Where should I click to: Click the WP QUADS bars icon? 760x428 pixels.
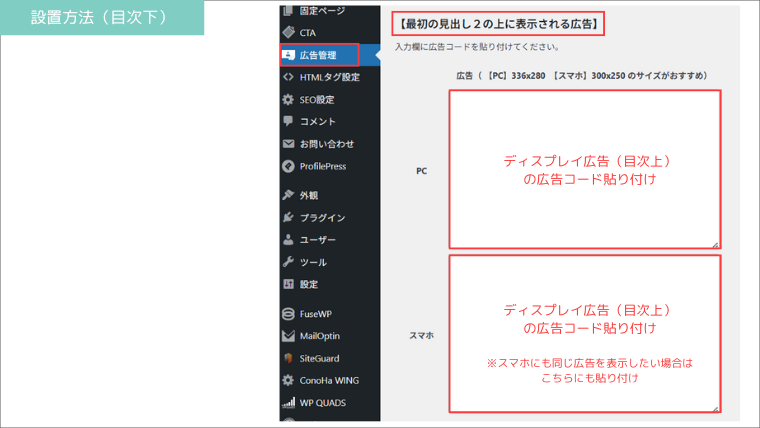[x=288, y=403]
